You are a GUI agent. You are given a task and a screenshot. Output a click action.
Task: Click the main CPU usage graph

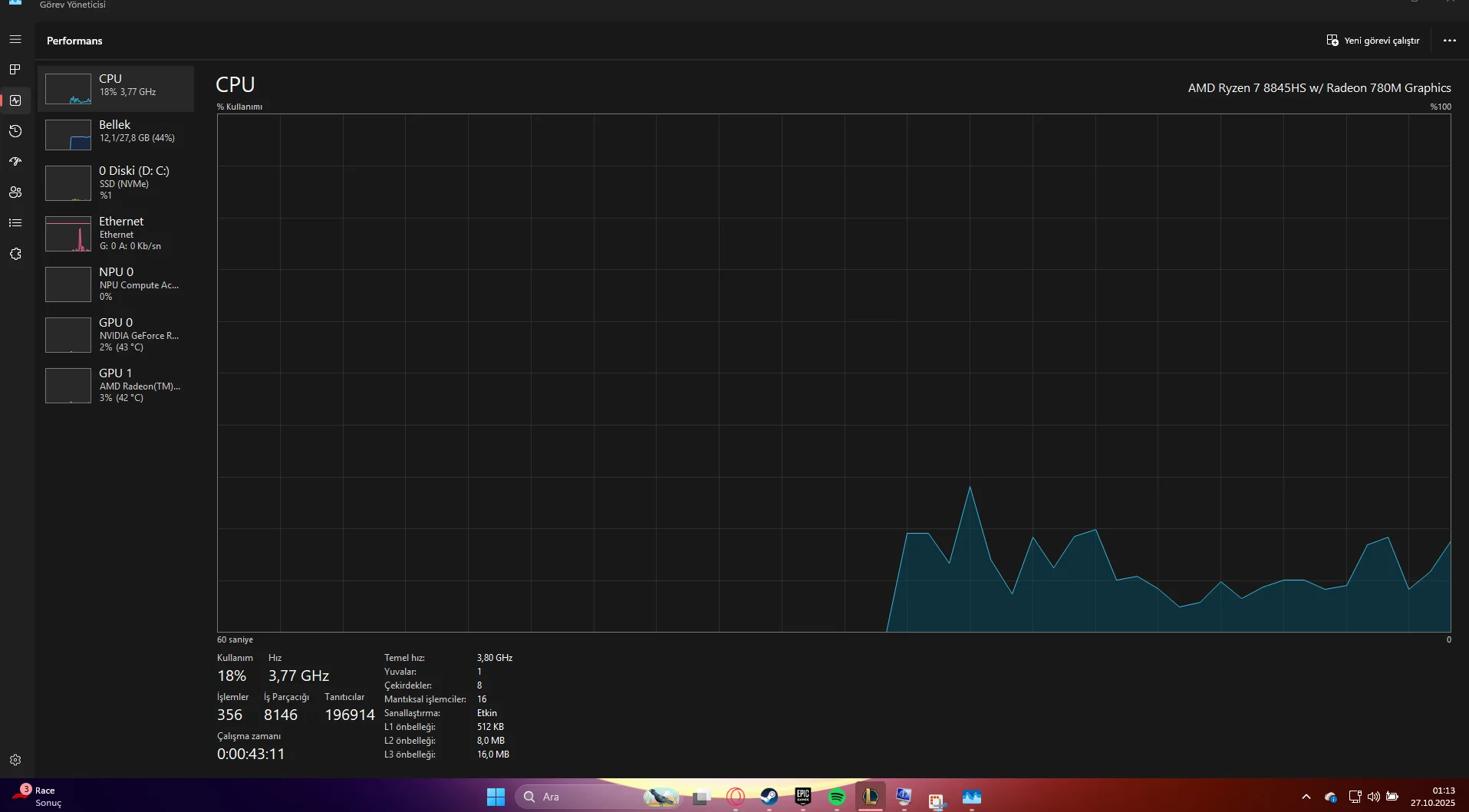(x=834, y=373)
